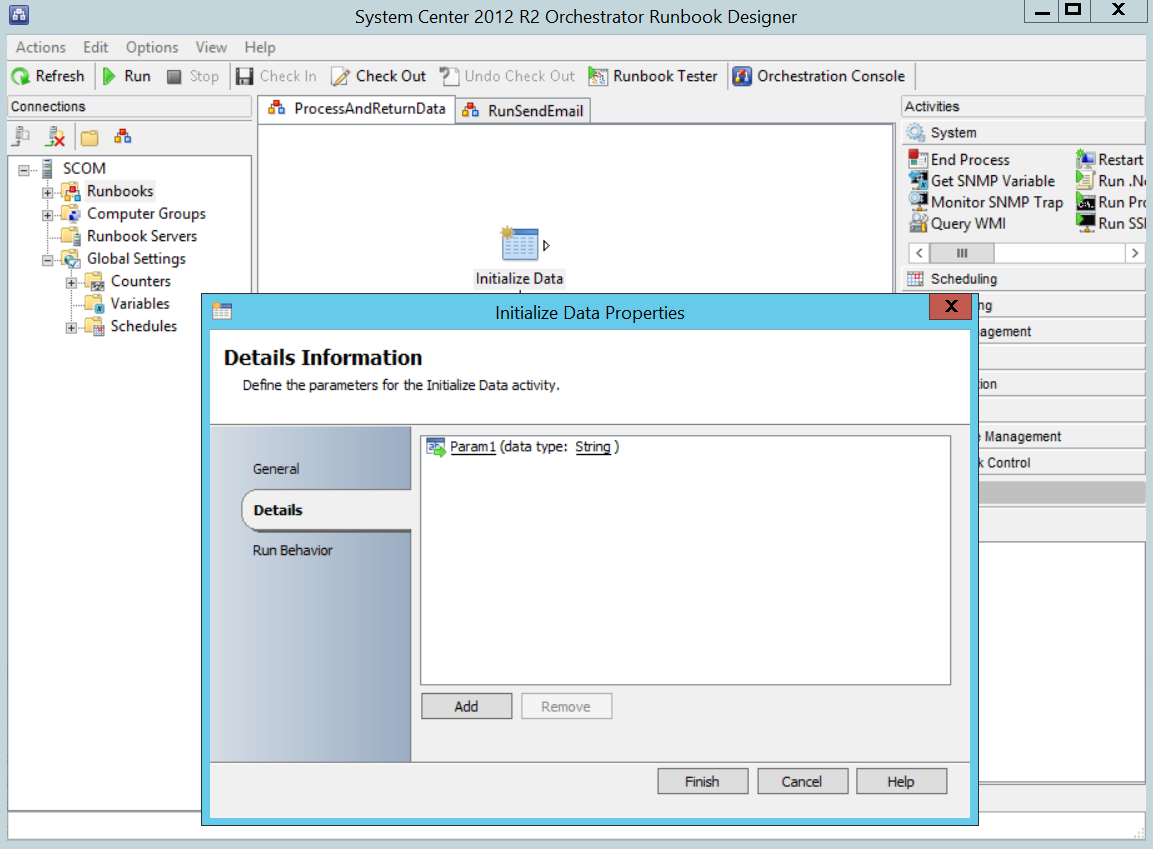This screenshot has height=849, width=1153.
Task: Minimize the Runbook Designer window
Action: 1042,10
